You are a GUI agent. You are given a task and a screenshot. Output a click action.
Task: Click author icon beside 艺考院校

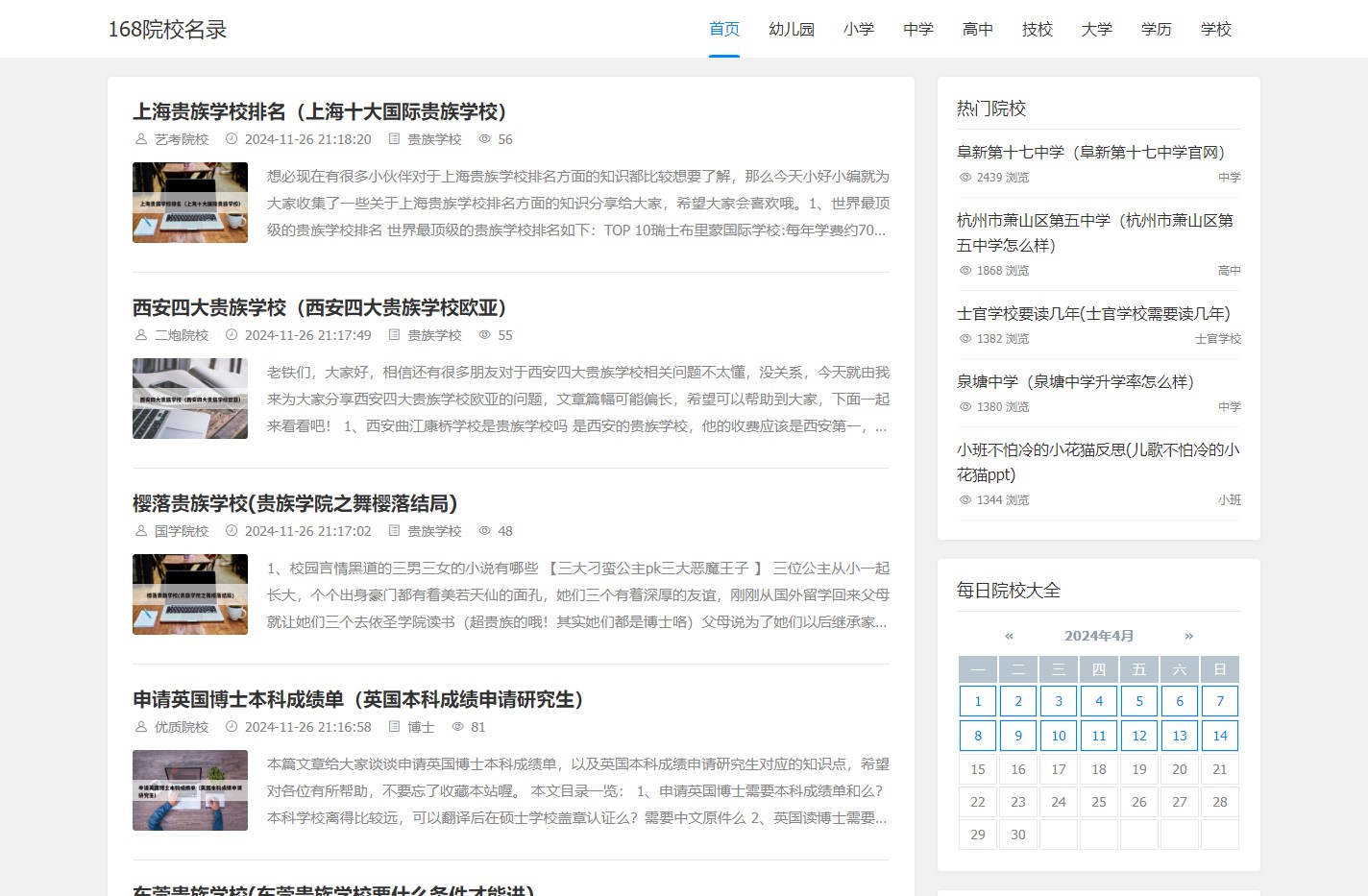(141, 139)
